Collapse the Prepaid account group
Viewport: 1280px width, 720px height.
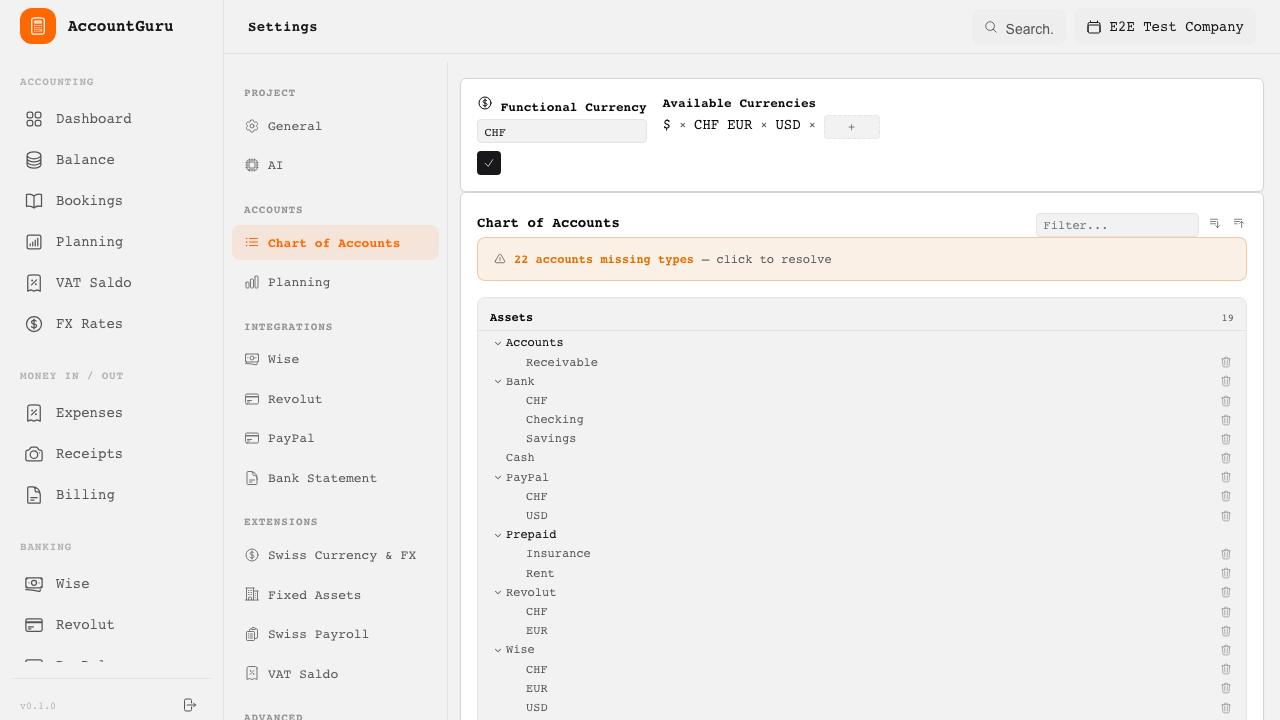tap(498, 534)
